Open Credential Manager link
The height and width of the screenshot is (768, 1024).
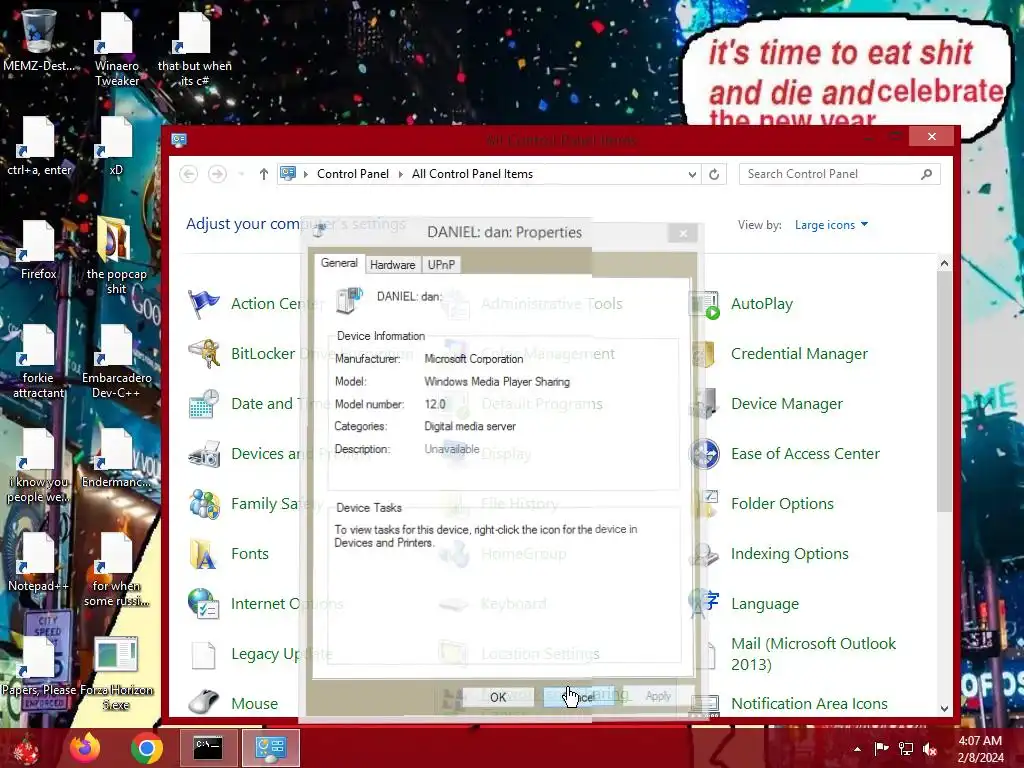click(799, 354)
